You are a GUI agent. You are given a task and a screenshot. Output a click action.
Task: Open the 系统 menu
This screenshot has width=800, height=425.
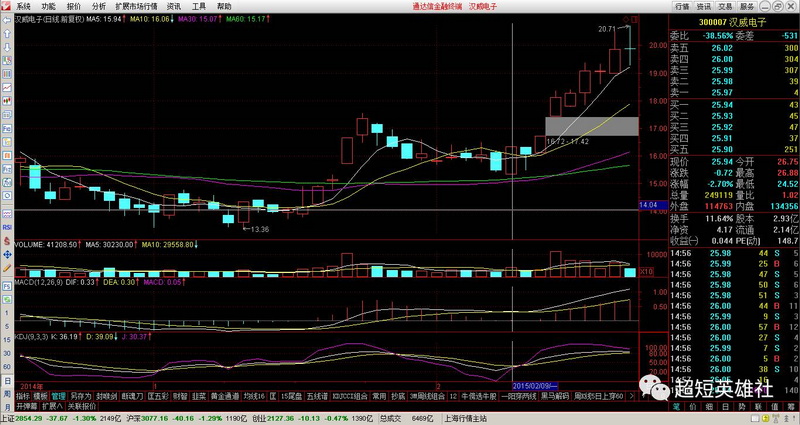coord(23,5)
